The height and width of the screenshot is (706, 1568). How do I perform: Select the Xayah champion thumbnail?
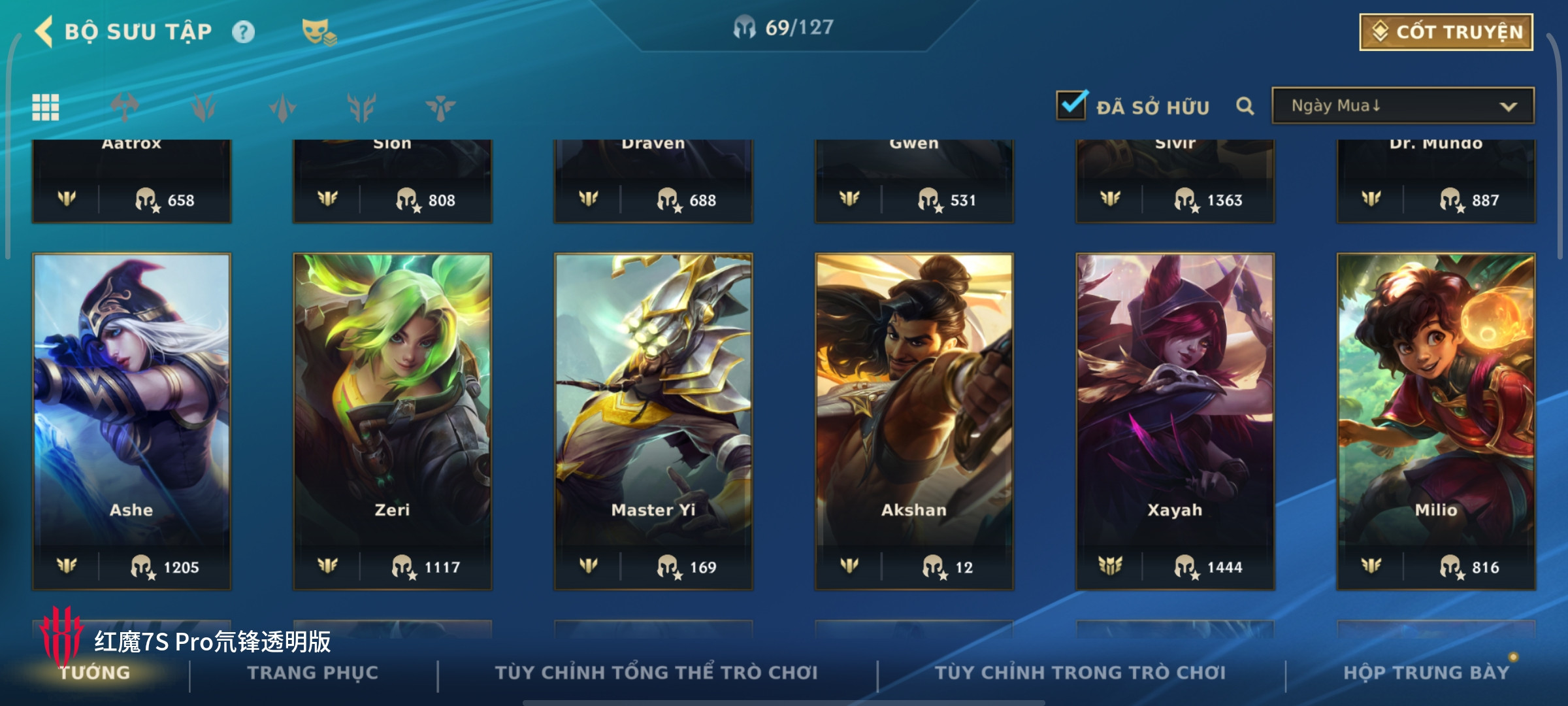[x=1175, y=422]
